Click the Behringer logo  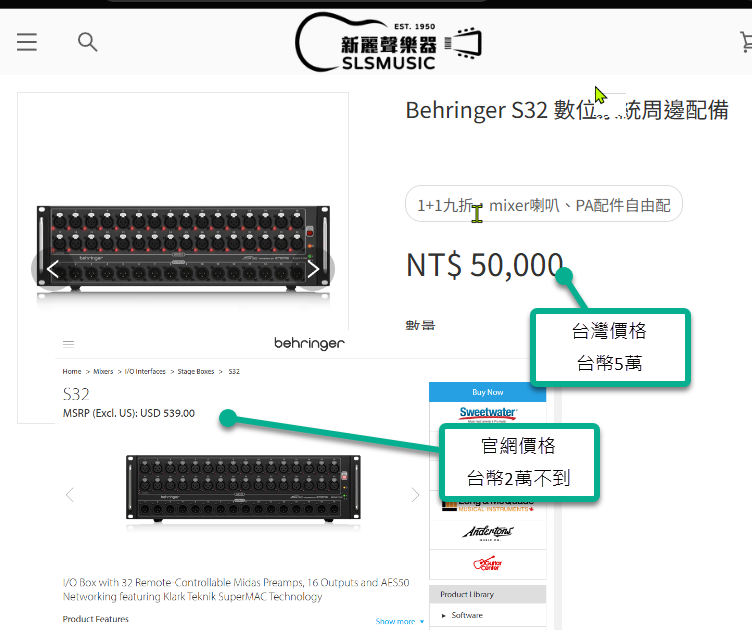click(309, 343)
